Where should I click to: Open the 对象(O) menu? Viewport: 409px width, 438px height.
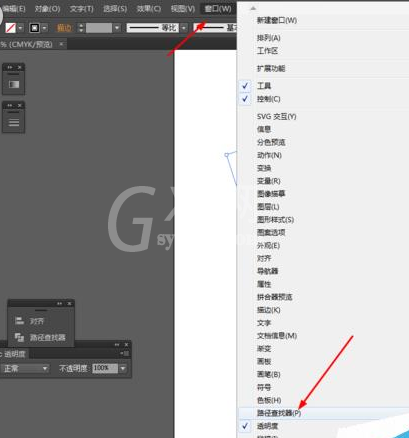pyautogui.click(x=47, y=9)
